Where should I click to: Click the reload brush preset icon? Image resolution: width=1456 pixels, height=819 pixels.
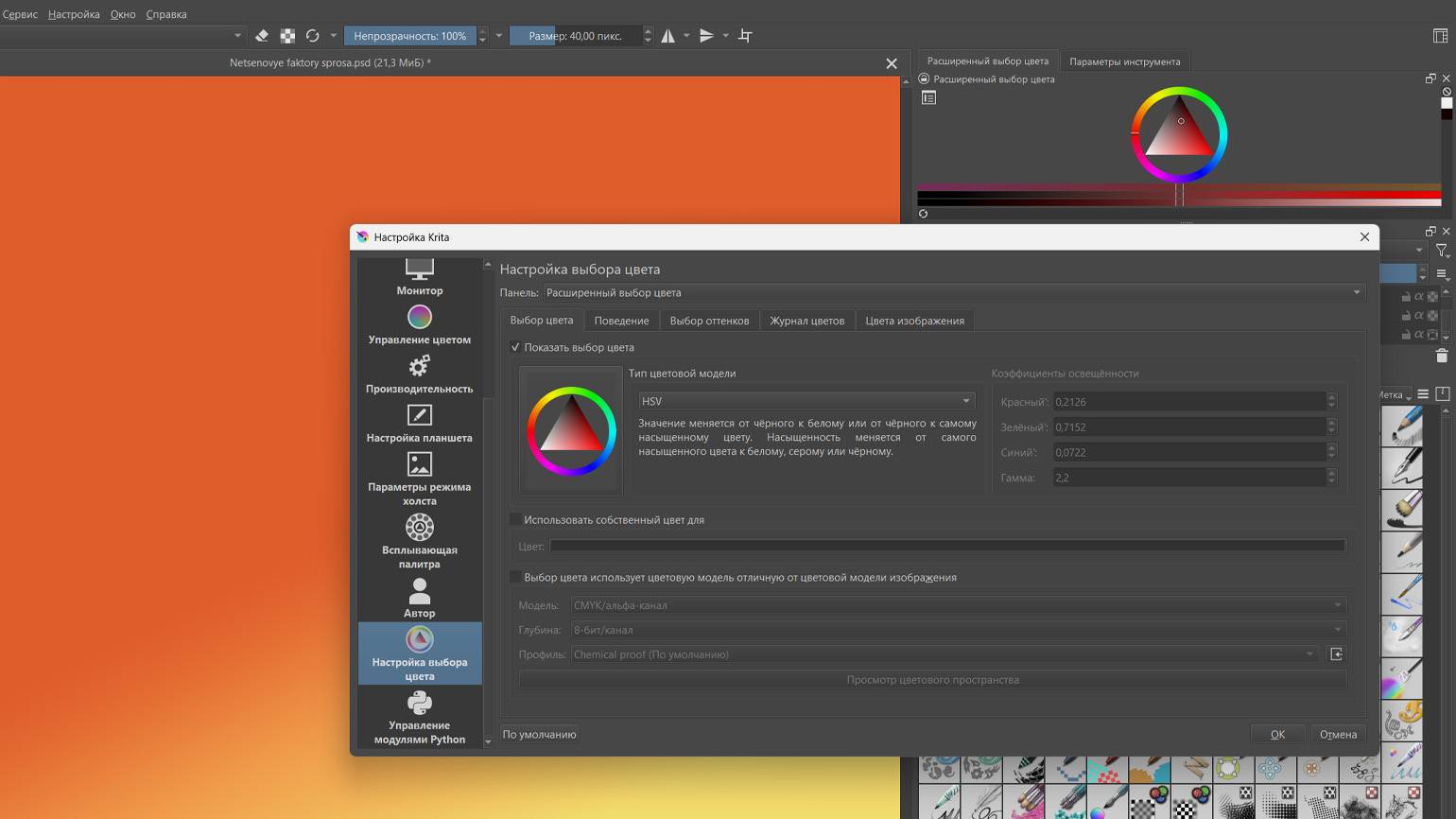(x=312, y=36)
